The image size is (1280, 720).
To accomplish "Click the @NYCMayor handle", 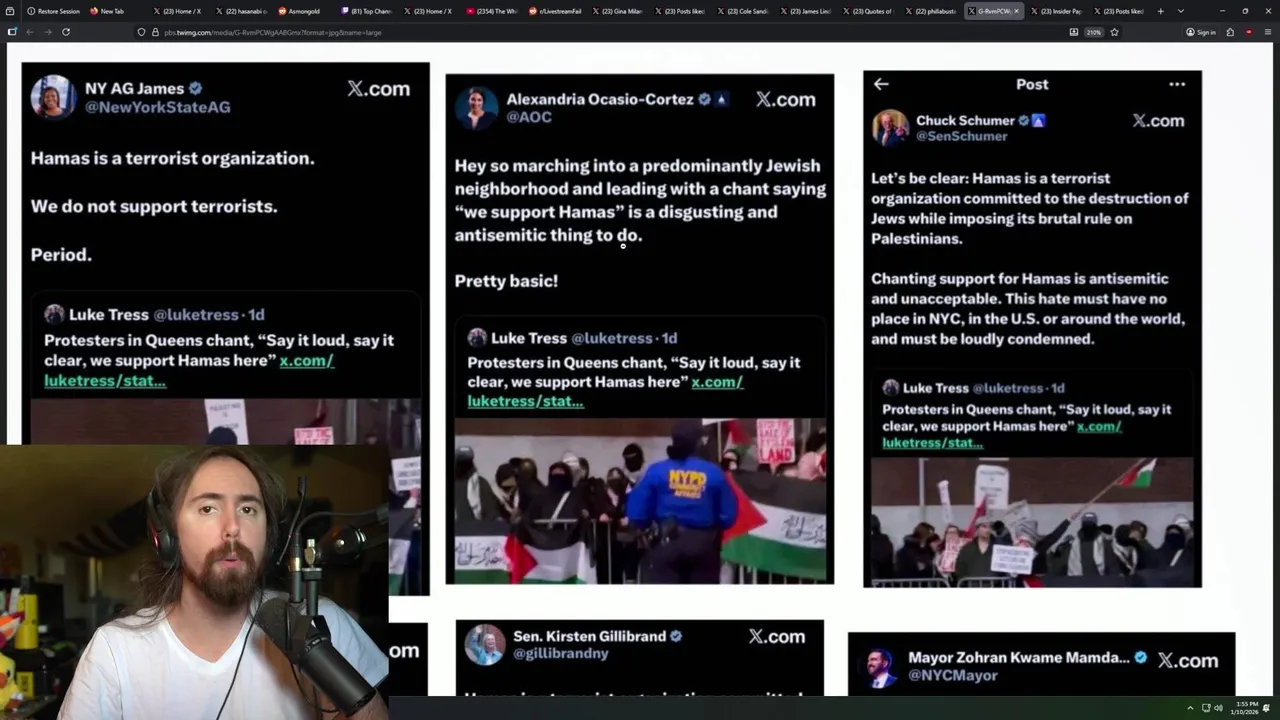I will pos(953,675).
